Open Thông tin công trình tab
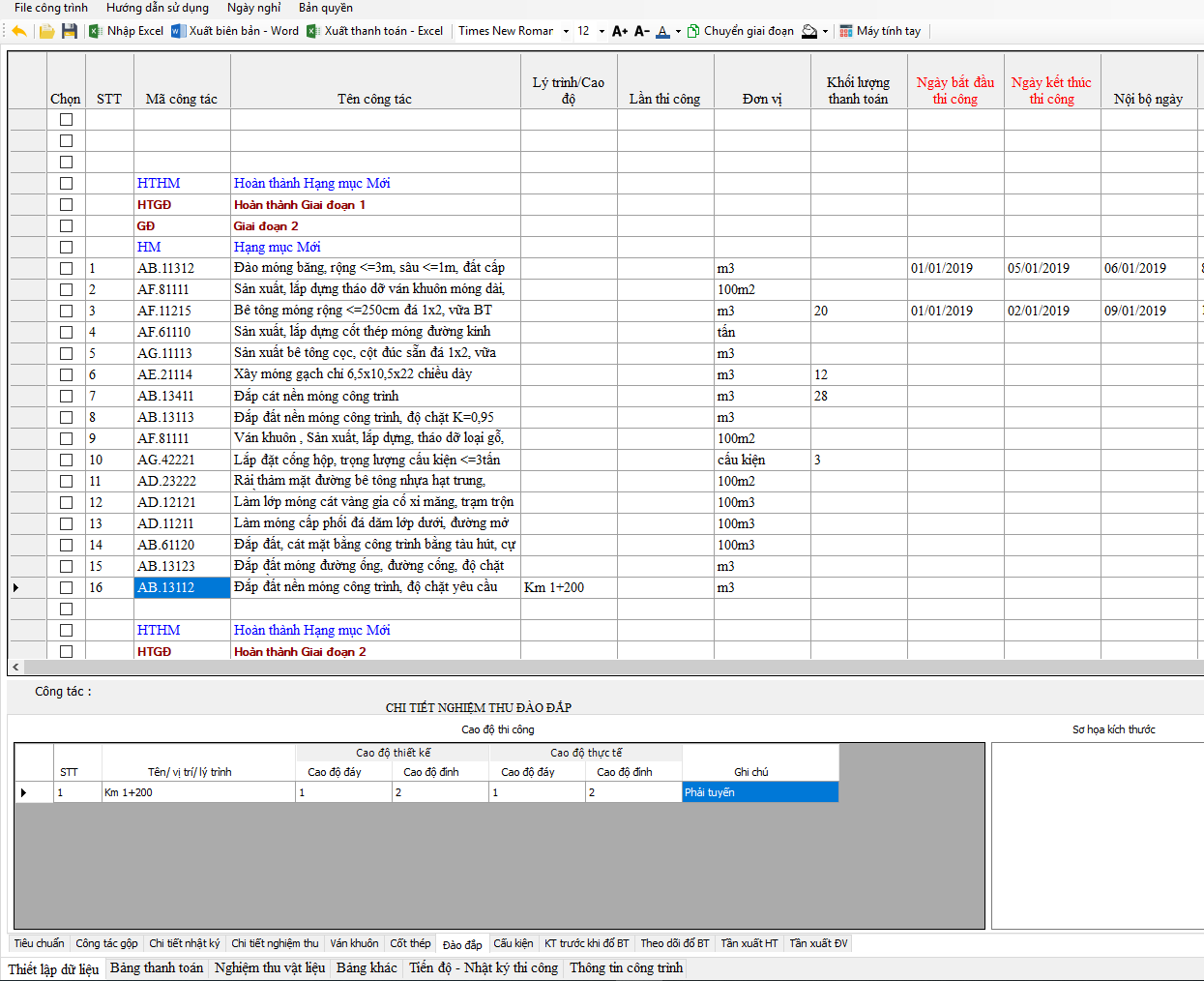Screen dimensions: 1204x981 click(x=626, y=967)
